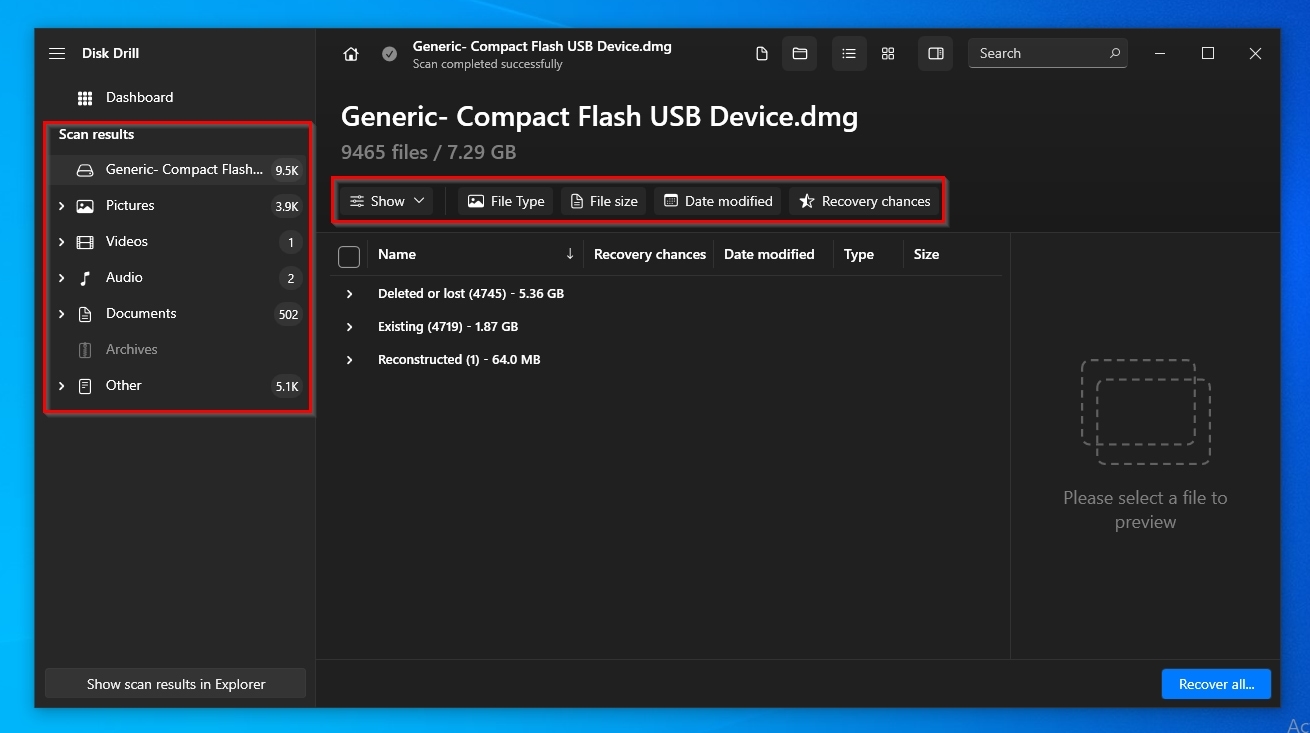The height and width of the screenshot is (733, 1310).
Task: Open the Dashboard grid icon
Action: pos(85,98)
